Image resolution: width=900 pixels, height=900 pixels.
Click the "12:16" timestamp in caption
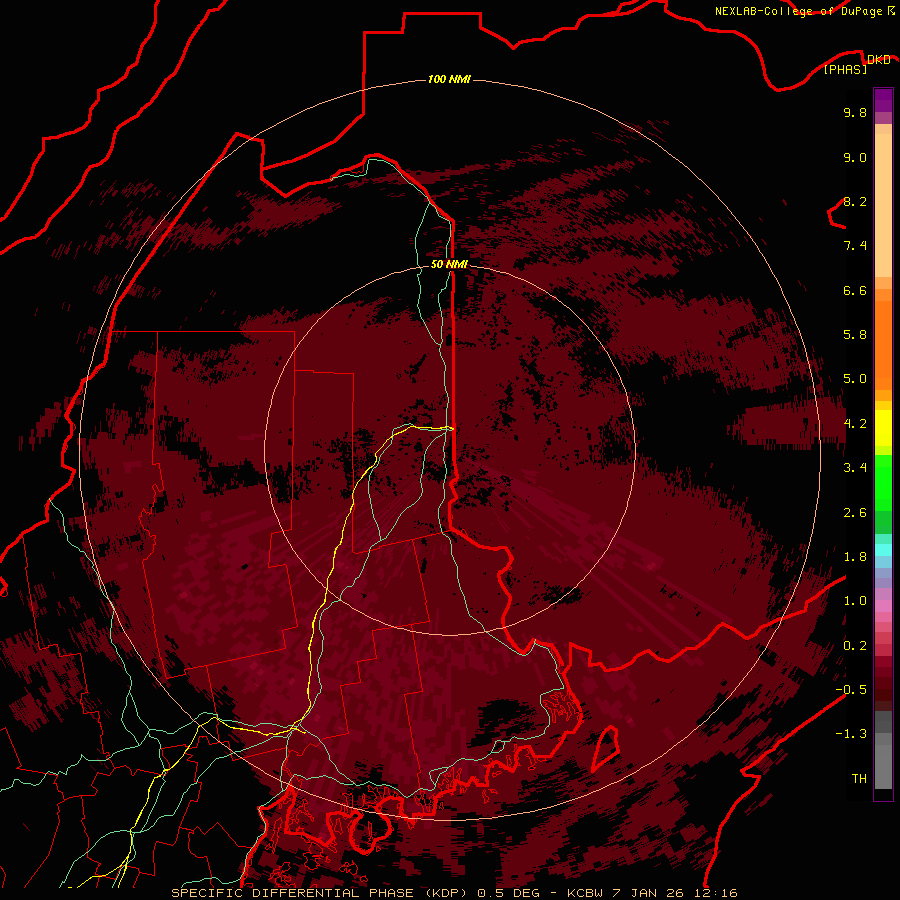(715, 893)
